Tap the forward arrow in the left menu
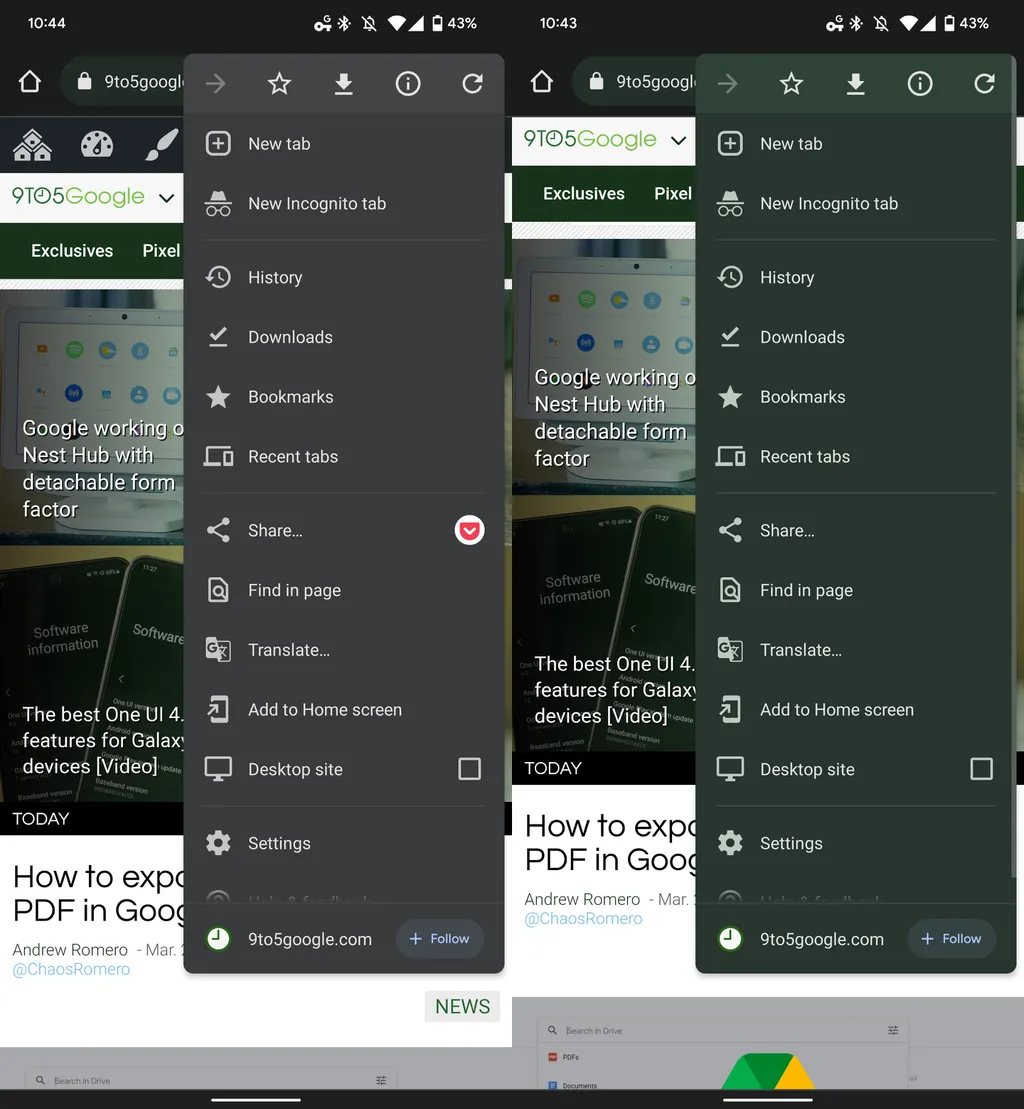 coord(216,84)
